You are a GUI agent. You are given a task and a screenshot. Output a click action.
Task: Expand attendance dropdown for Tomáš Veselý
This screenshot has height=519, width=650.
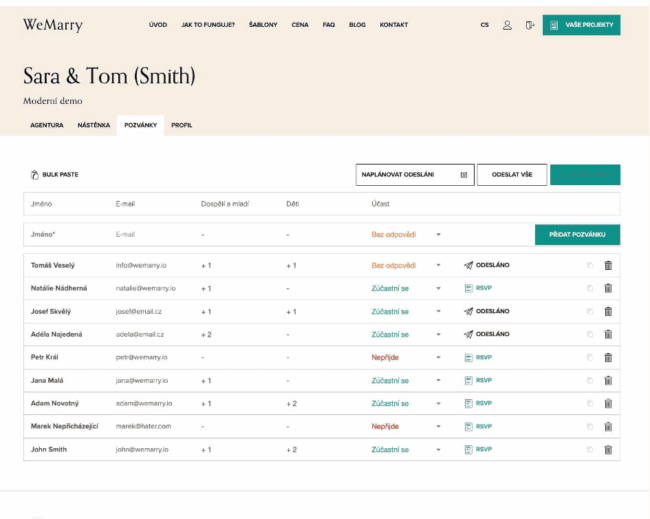438,265
